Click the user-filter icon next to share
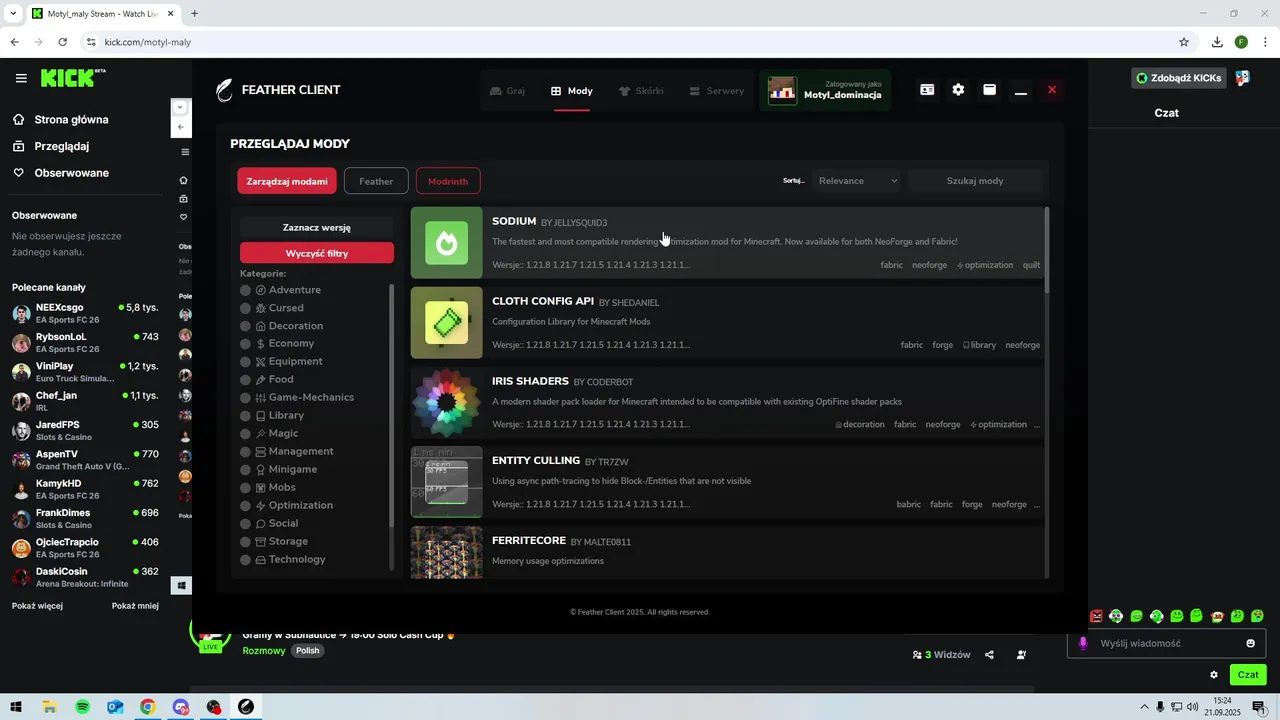Viewport: 1280px width, 720px height. tap(1021, 655)
